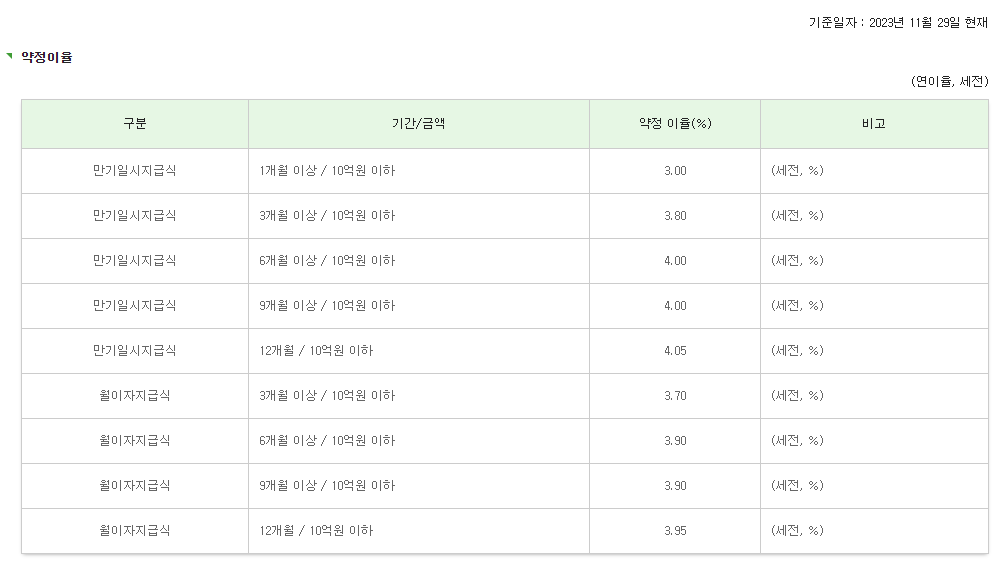The image size is (993, 564).
Task: Click the 3.80 rate value
Action: [675, 216]
